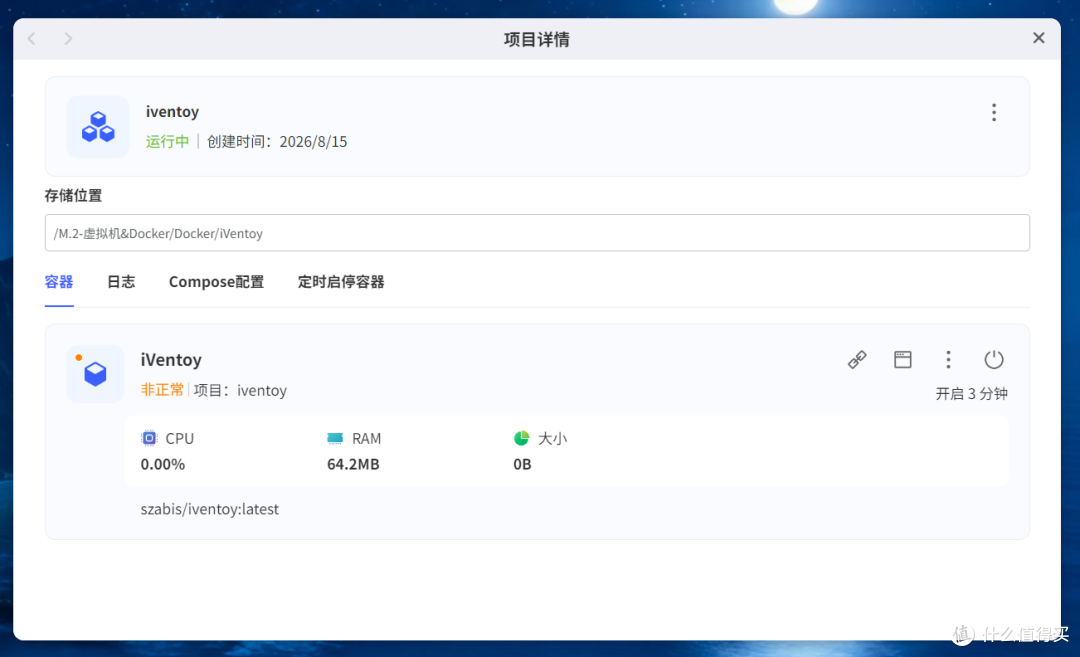
Task: Click the 运行中 status text
Action: [167, 141]
